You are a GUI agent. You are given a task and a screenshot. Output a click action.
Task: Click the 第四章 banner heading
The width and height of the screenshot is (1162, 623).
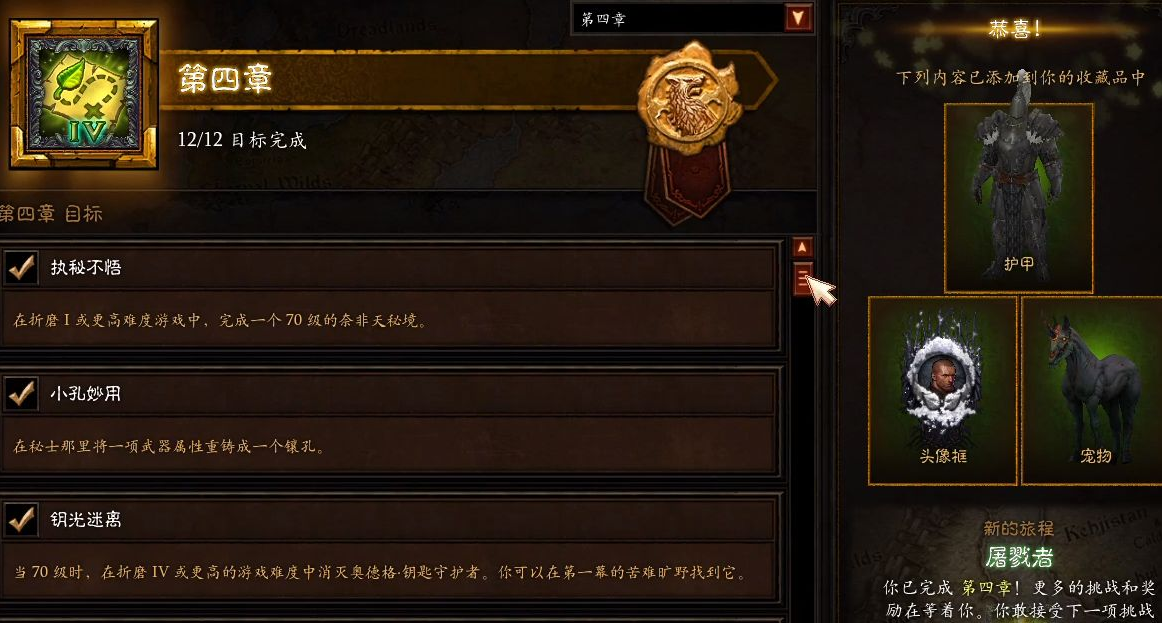[x=225, y=79]
